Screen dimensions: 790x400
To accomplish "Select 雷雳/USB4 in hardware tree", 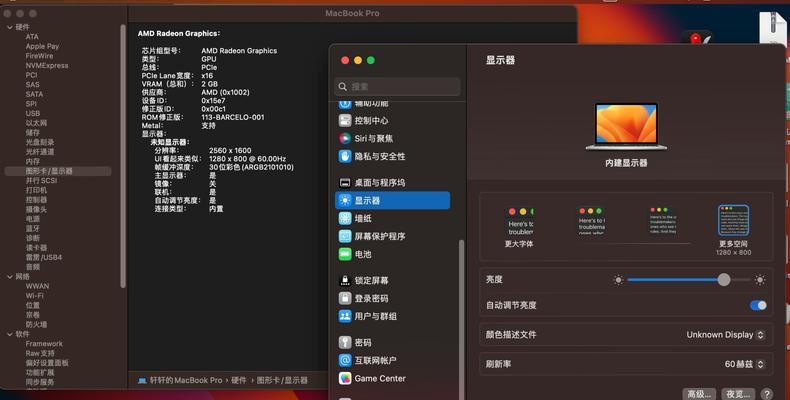I will 44,257.
